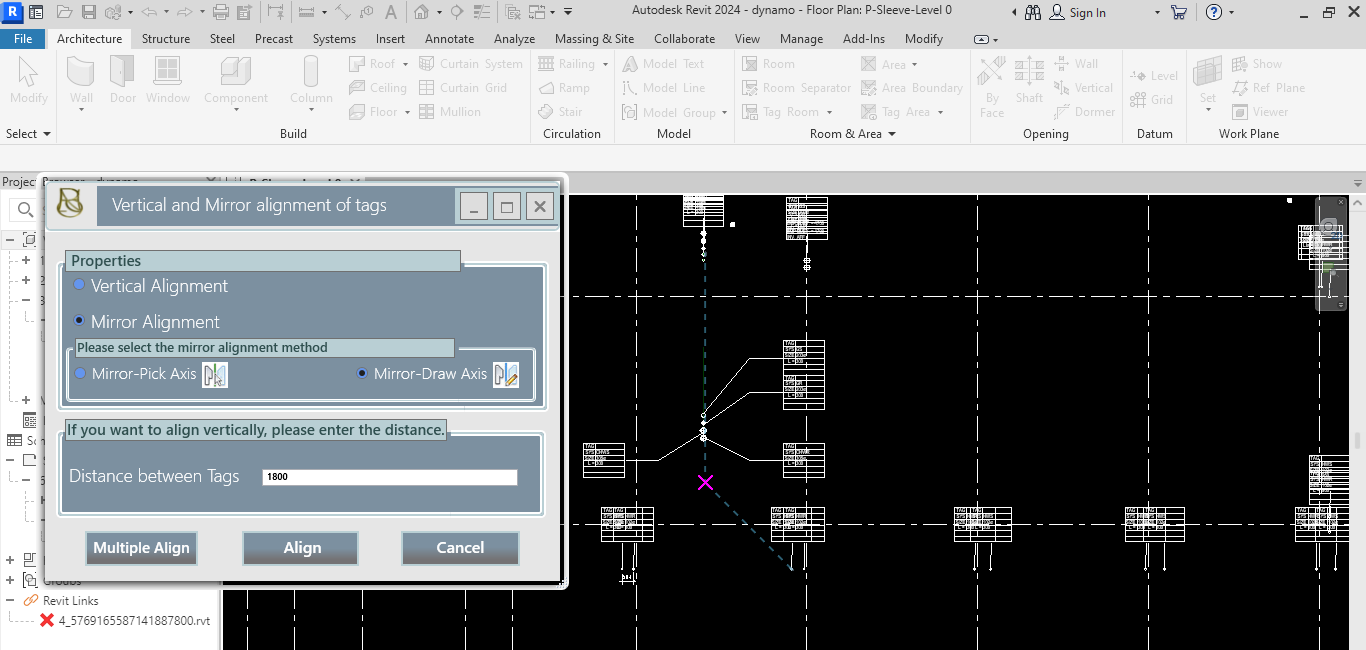Viewport: 1366px width, 650px height.
Task: Open the Help question mark icon
Action: pyautogui.click(x=1214, y=13)
